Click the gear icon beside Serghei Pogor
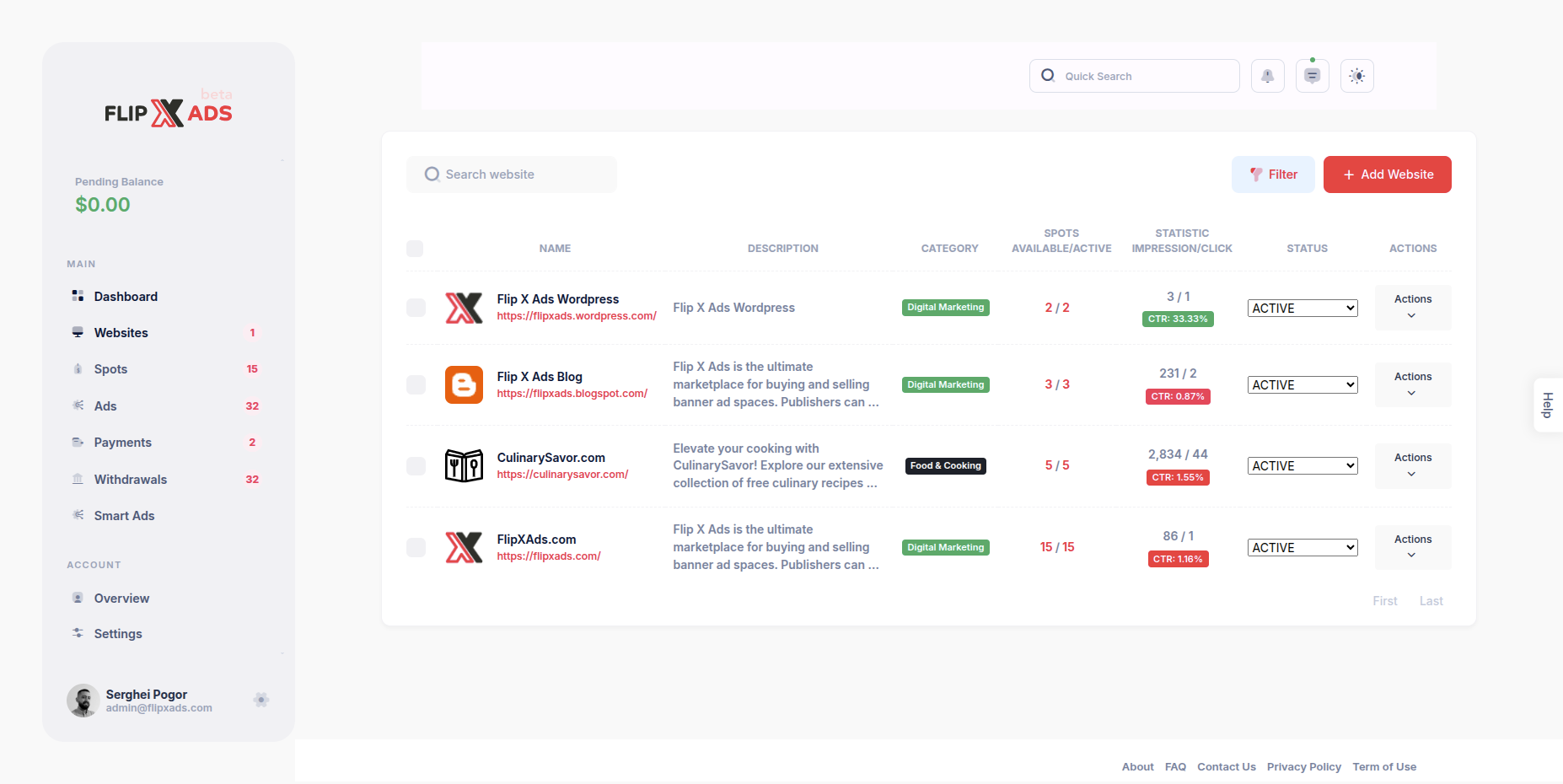The width and height of the screenshot is (1563, 784). coord(261,700)
